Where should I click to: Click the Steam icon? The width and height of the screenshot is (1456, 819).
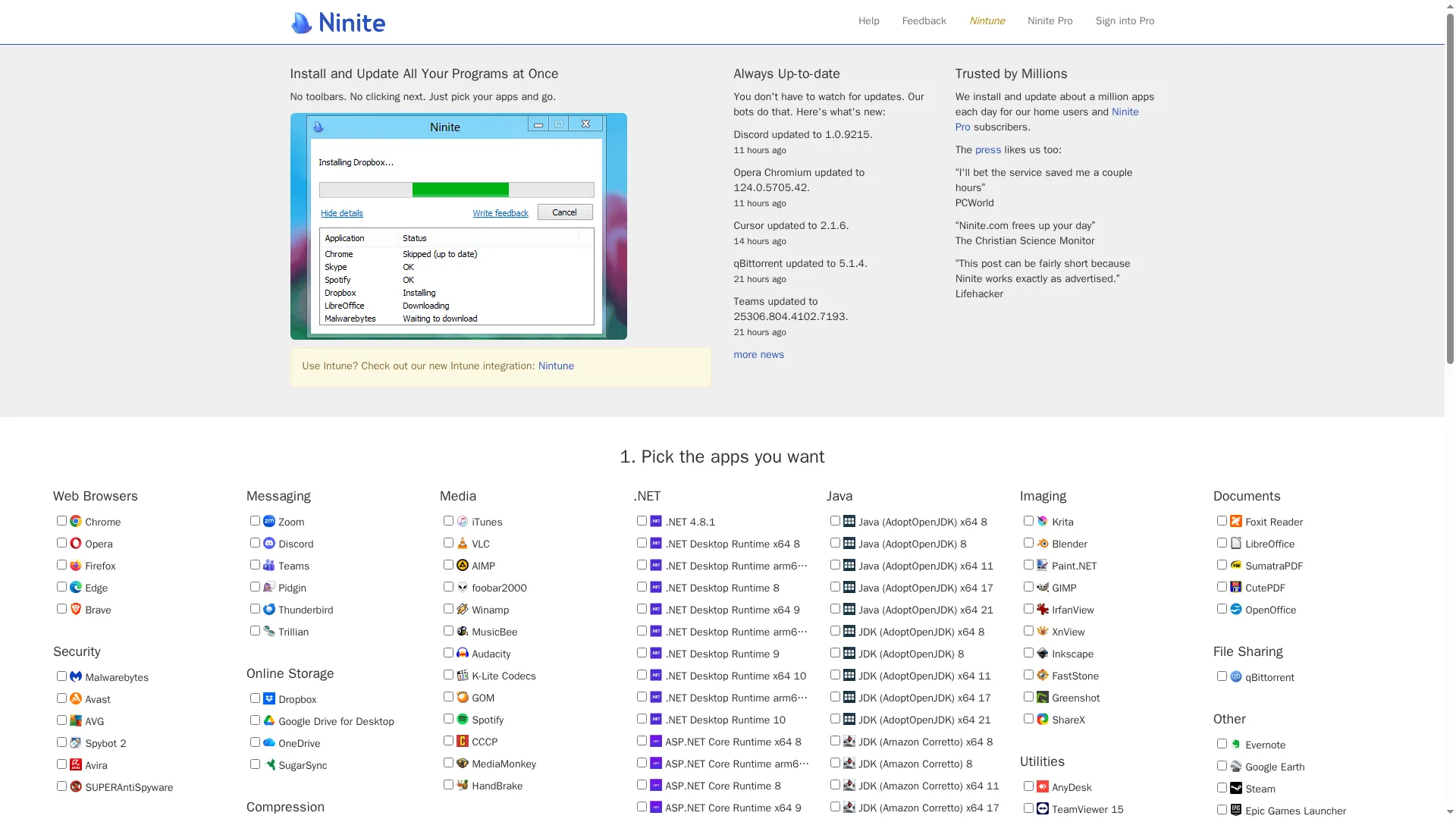point(1236,789)
